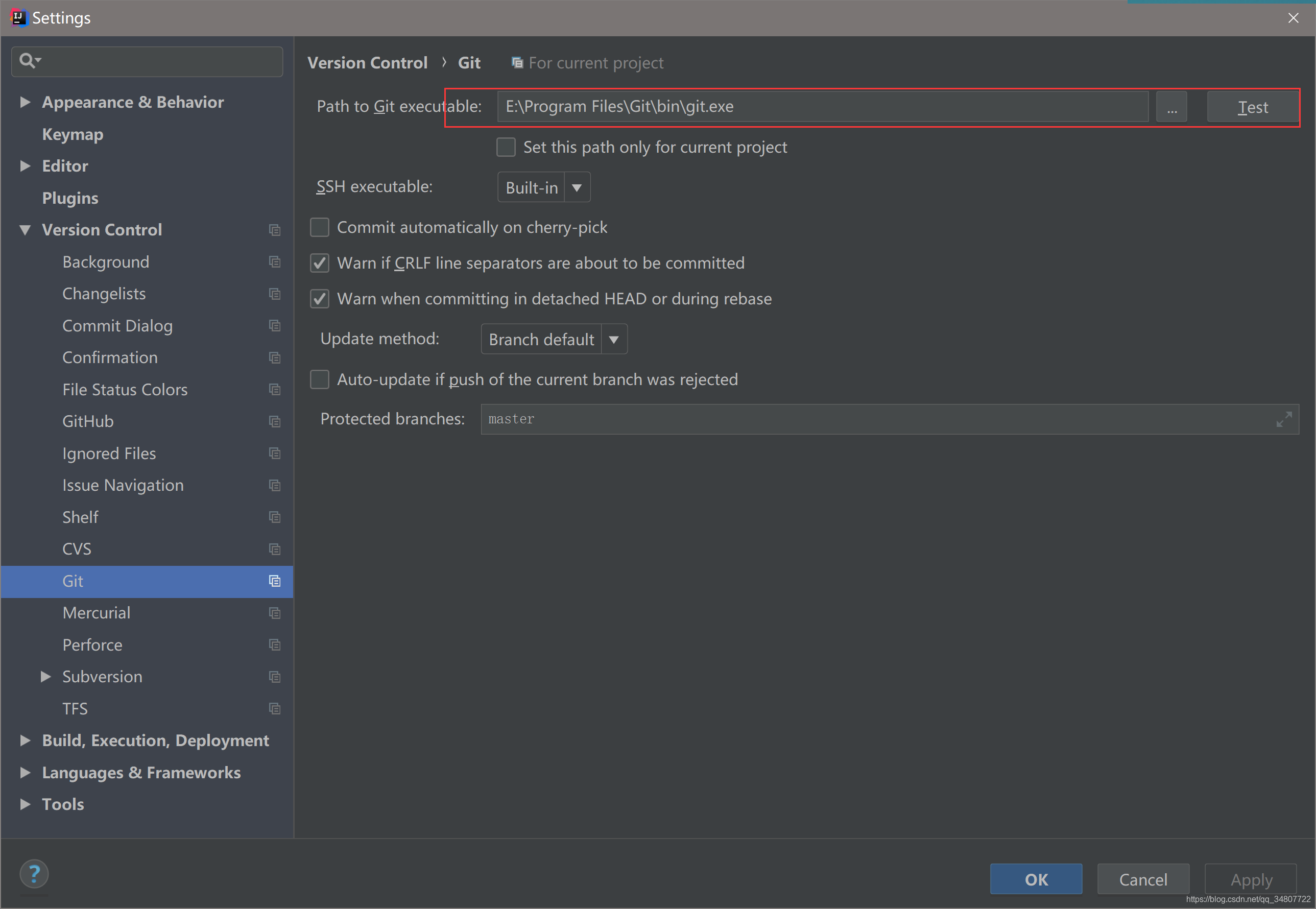Screen dimensions: 1316x909
Task: Open help via the question mark icon
Action: point(34,874)
